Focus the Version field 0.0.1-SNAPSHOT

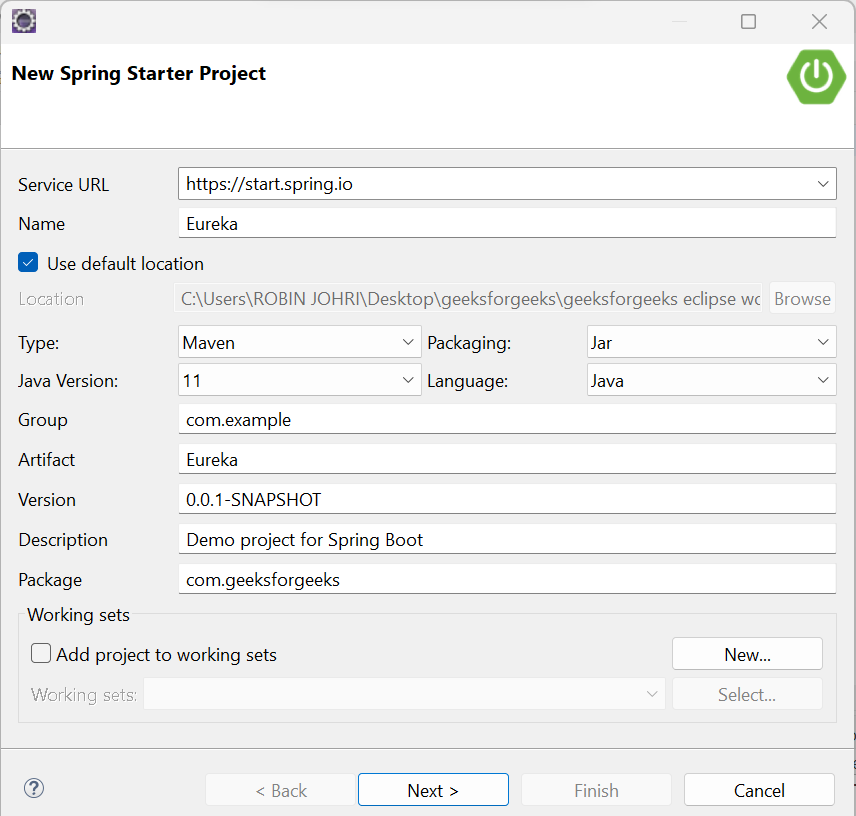tap(507, 499)
